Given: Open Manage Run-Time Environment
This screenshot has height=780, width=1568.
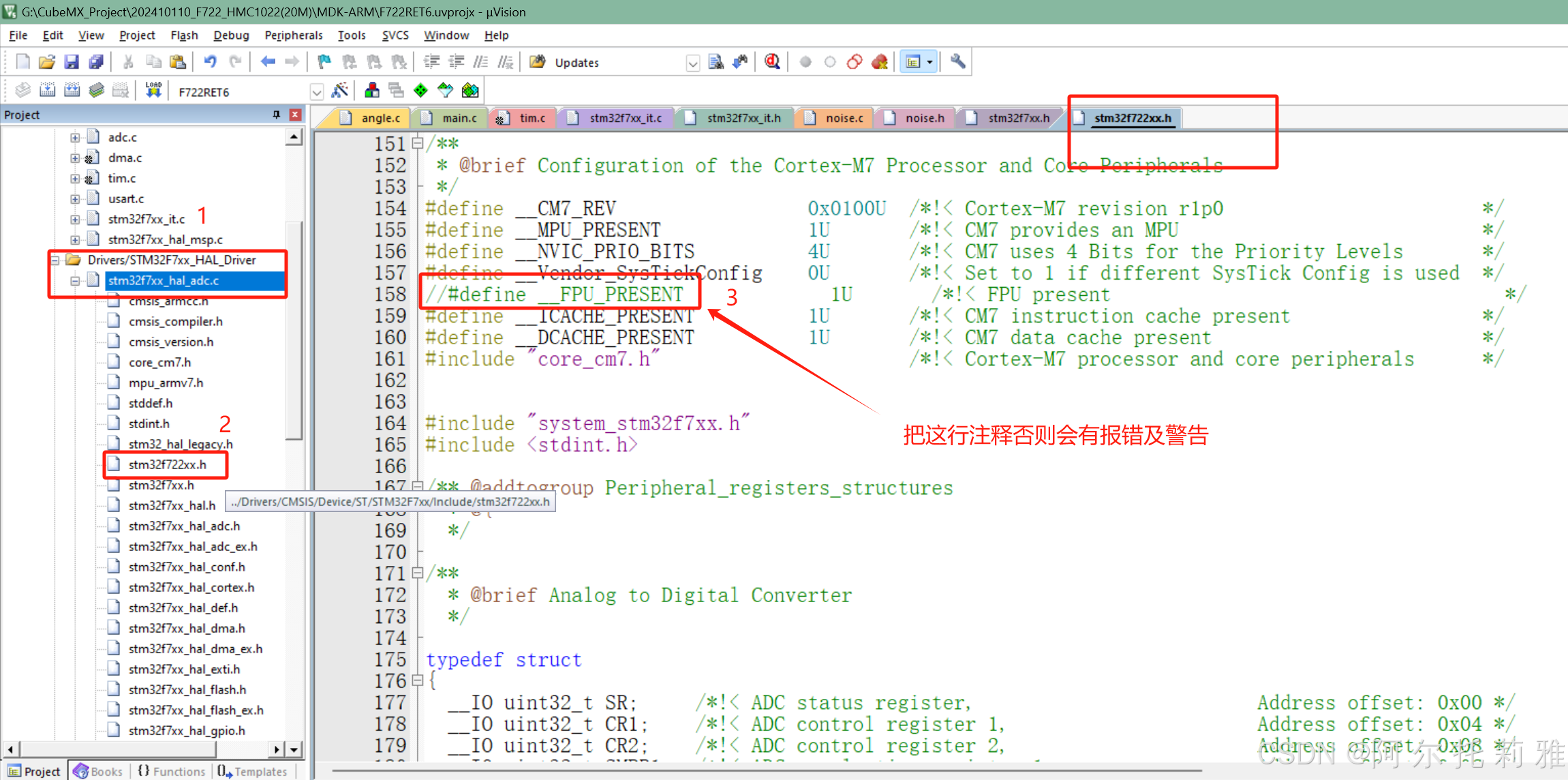Looking at the screenshot, I should point(421,89).
